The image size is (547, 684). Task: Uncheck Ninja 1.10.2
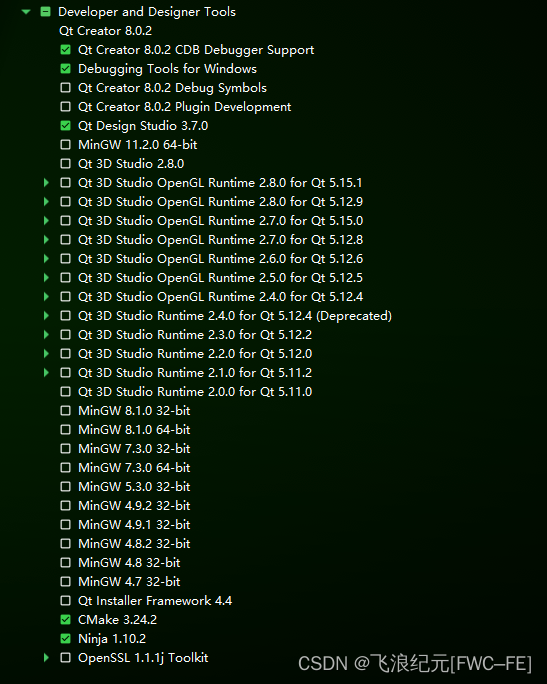[65, 639]
